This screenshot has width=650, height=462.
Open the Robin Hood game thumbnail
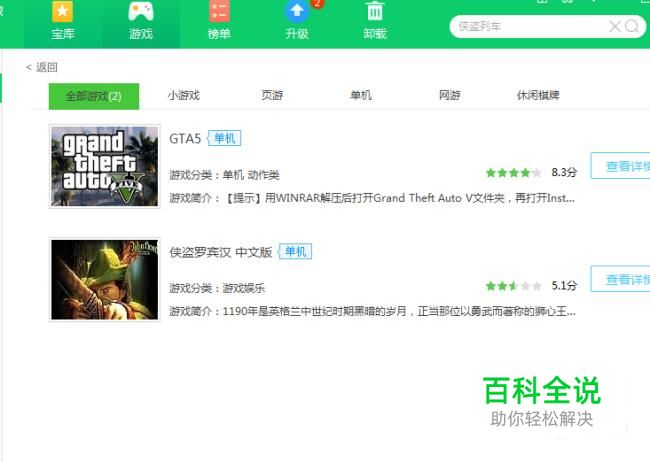pyautogui.click(x=104, y=280)
